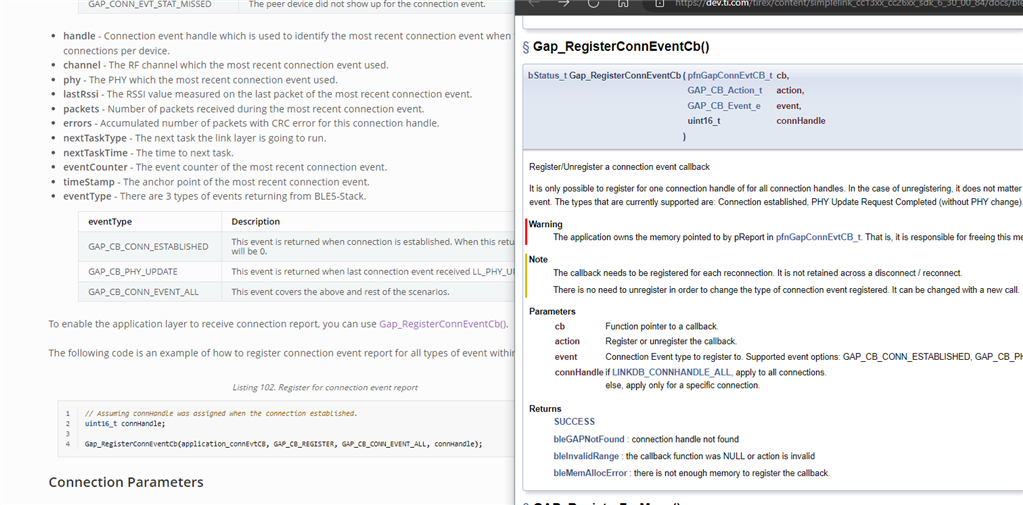Image resolution: width=1023 pixels, height=505 pixels.
Task: Select the Connection Parameters heading
Action: tap(126, 482)
